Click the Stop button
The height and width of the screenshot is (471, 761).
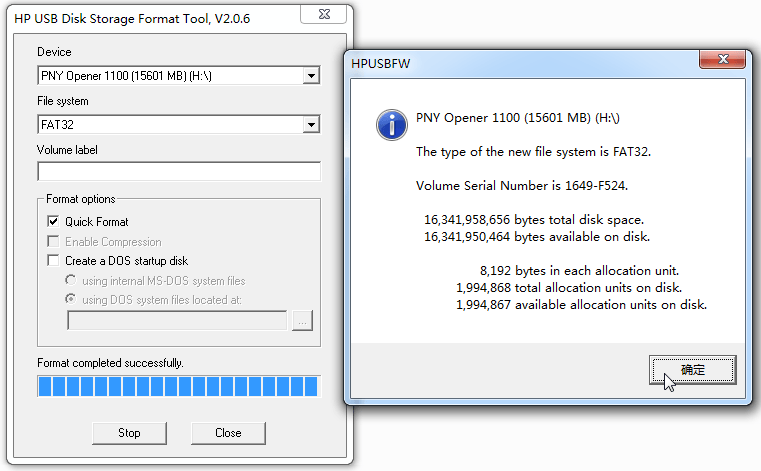129,433
